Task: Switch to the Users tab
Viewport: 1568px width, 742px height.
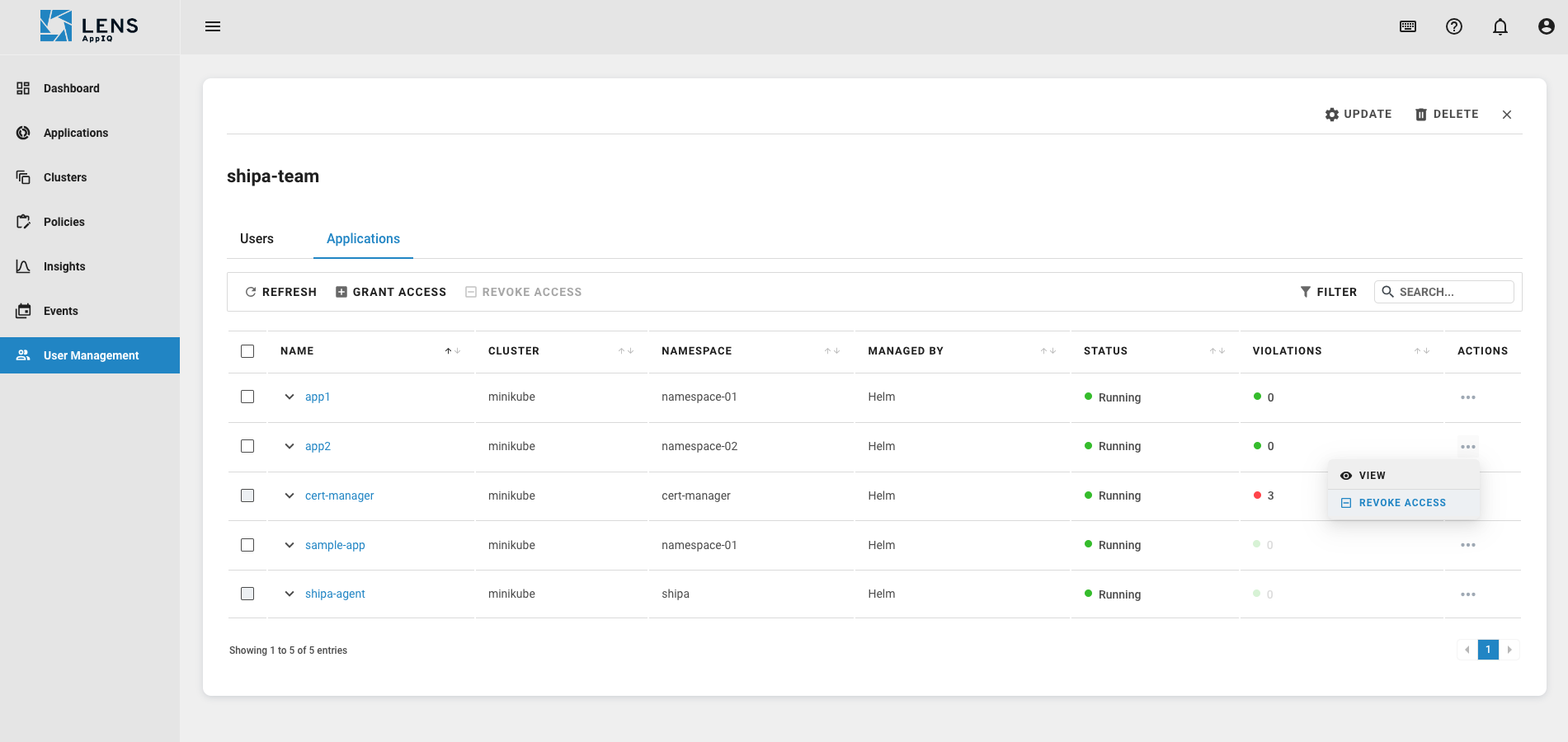Action: (x=256, y=238)
